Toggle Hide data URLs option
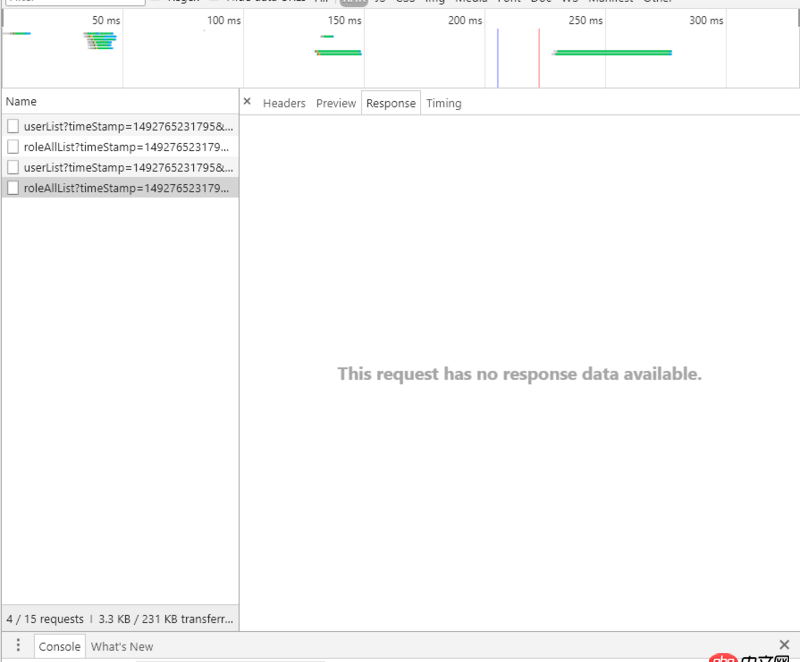800x662 pixels. pos(214,2)
